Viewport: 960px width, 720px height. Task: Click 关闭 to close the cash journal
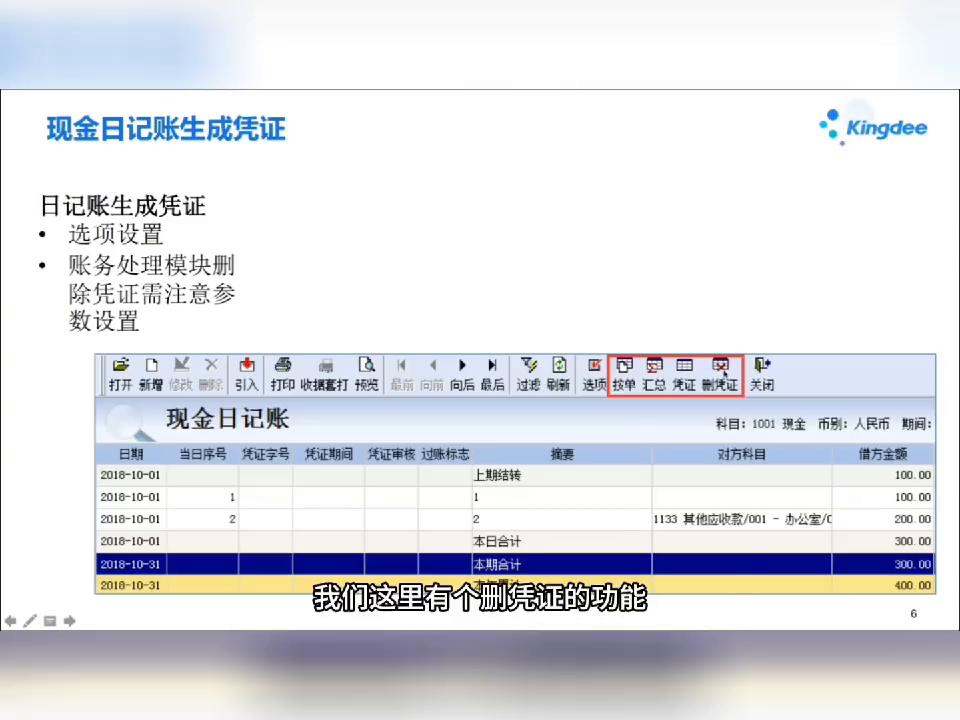click(761, 372)
